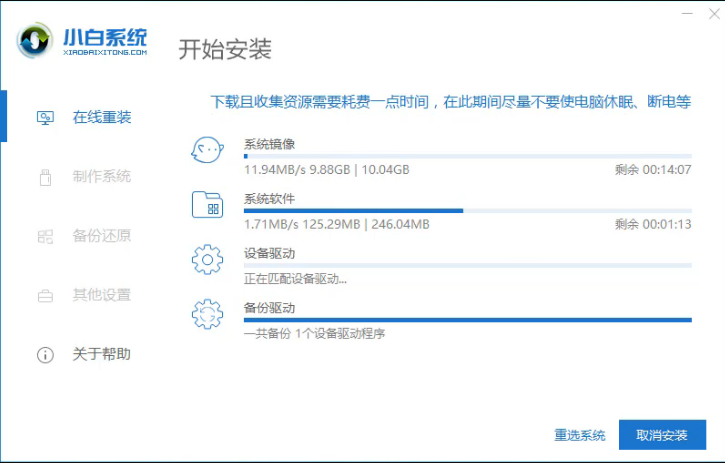Click the 系统软件 download progress bar
Screen dimensions: 725x463
467,211
